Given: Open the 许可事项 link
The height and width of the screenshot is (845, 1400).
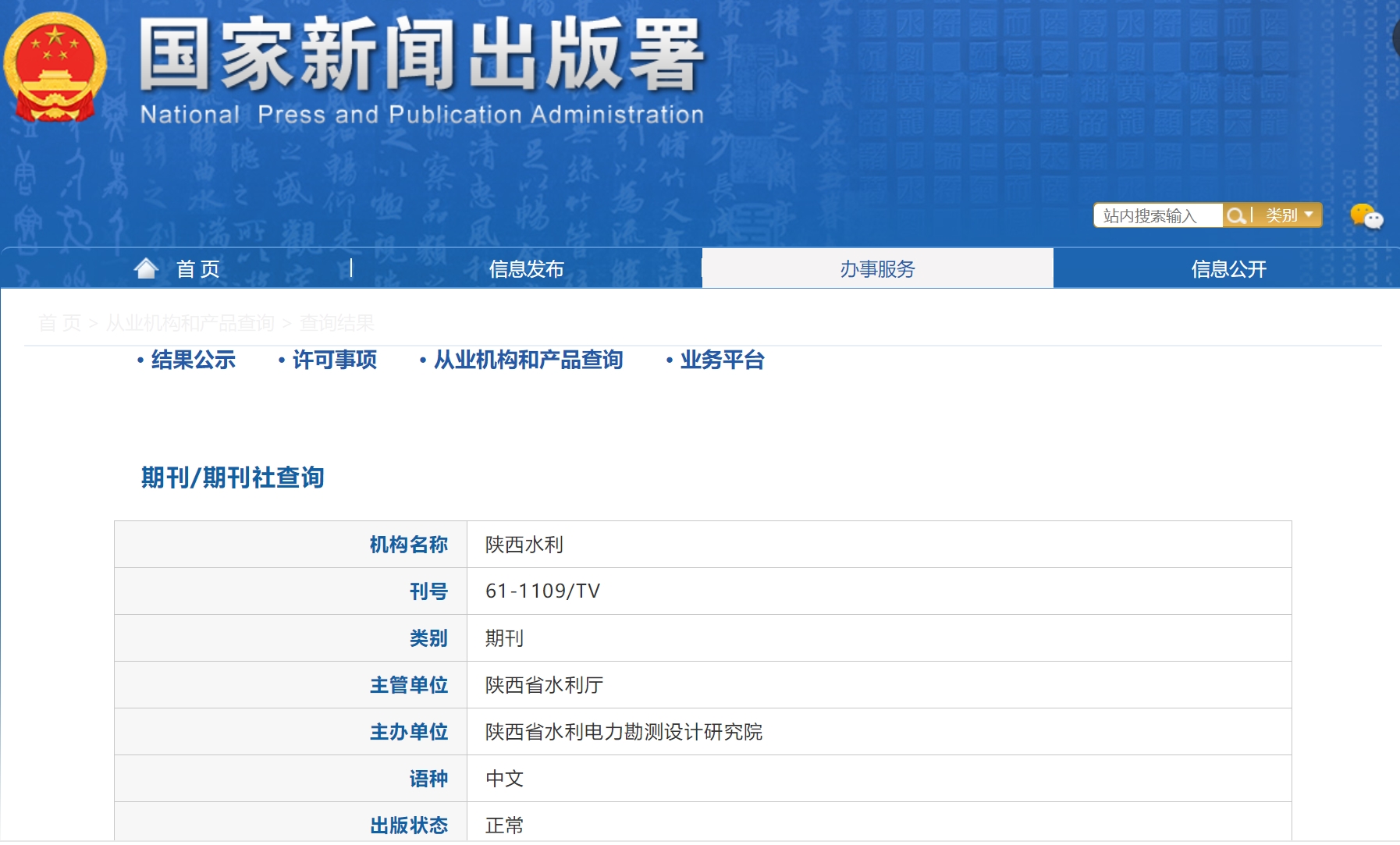Looking at the screenshot, I should (334, 360).
